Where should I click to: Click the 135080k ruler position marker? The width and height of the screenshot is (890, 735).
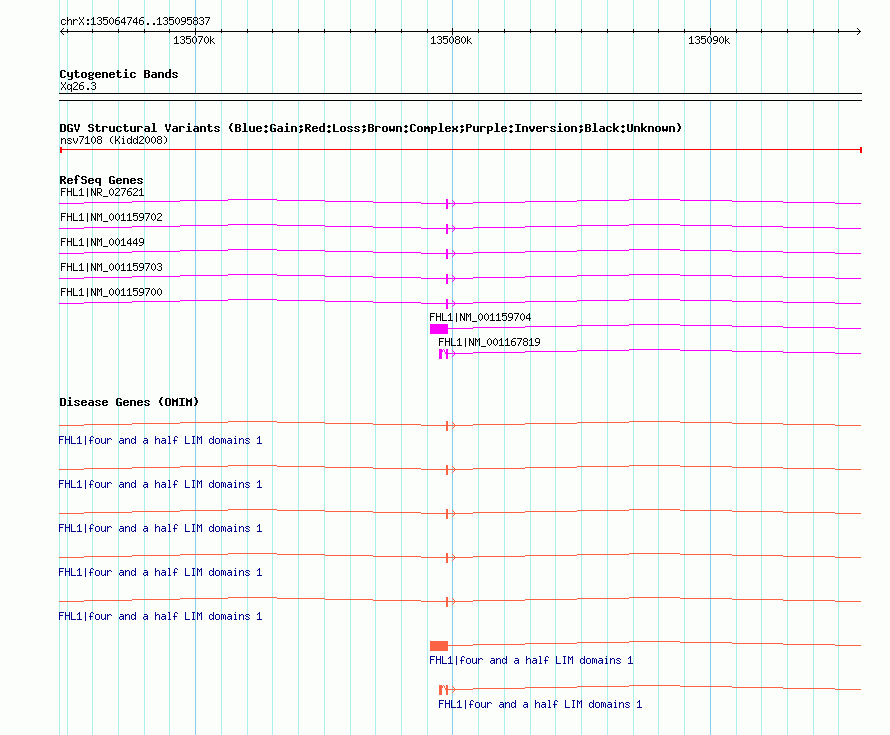click(451, 40)
